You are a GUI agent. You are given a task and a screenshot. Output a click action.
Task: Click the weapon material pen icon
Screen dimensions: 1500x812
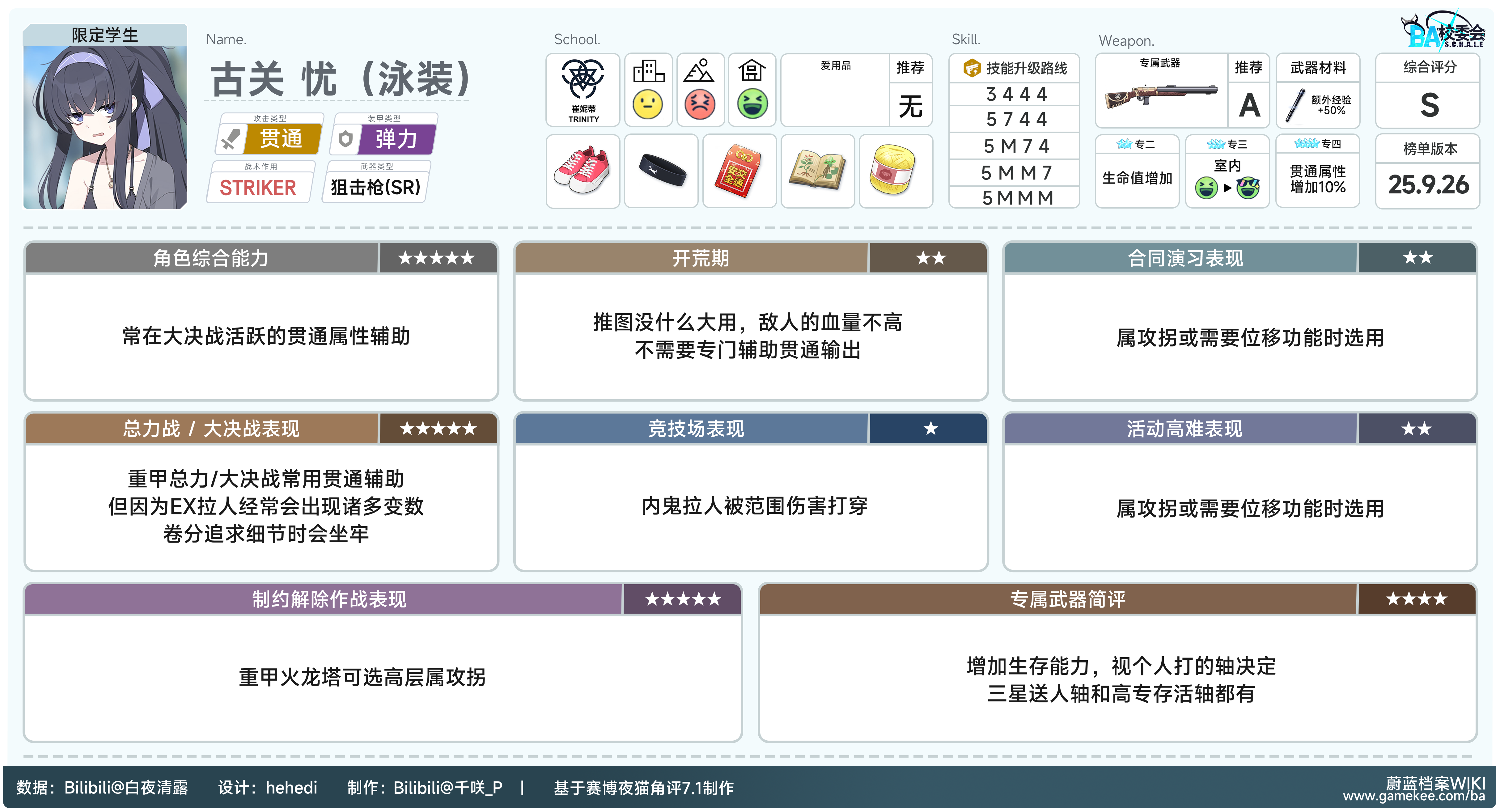coord(1296,105)
